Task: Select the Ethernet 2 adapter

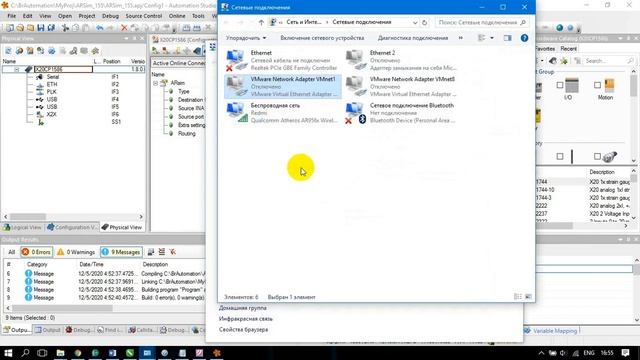Action: click(402, 60)
